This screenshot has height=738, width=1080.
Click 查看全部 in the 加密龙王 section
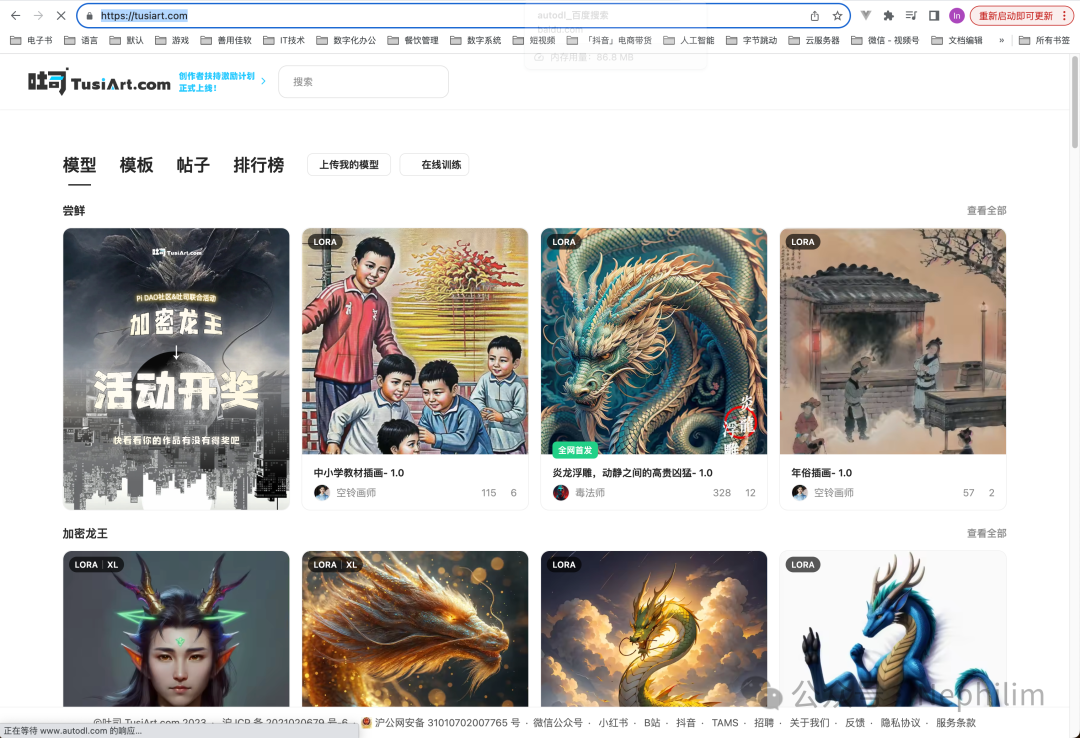tap(986, 533)
